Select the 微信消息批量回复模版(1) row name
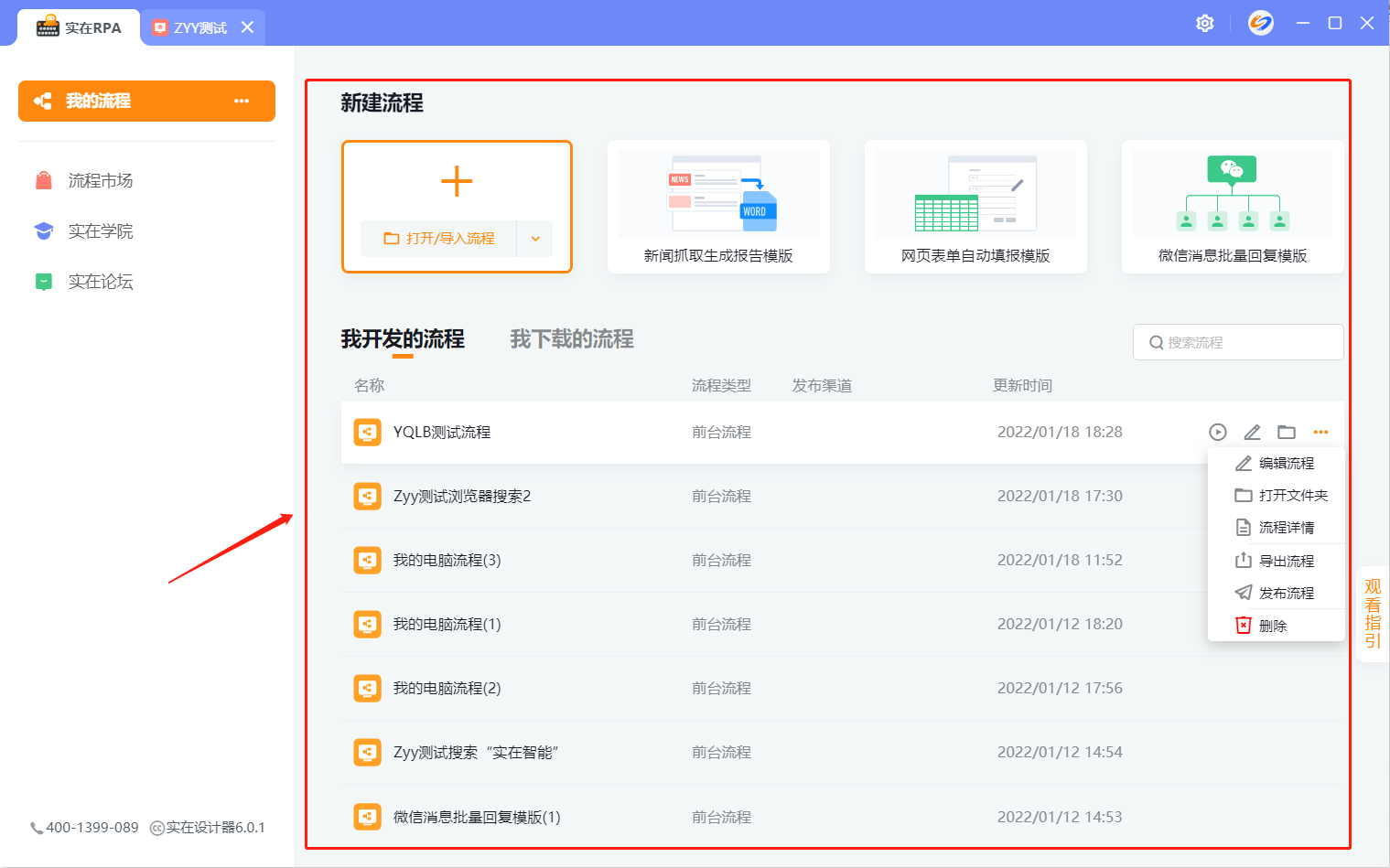 [x=477, y=817]
